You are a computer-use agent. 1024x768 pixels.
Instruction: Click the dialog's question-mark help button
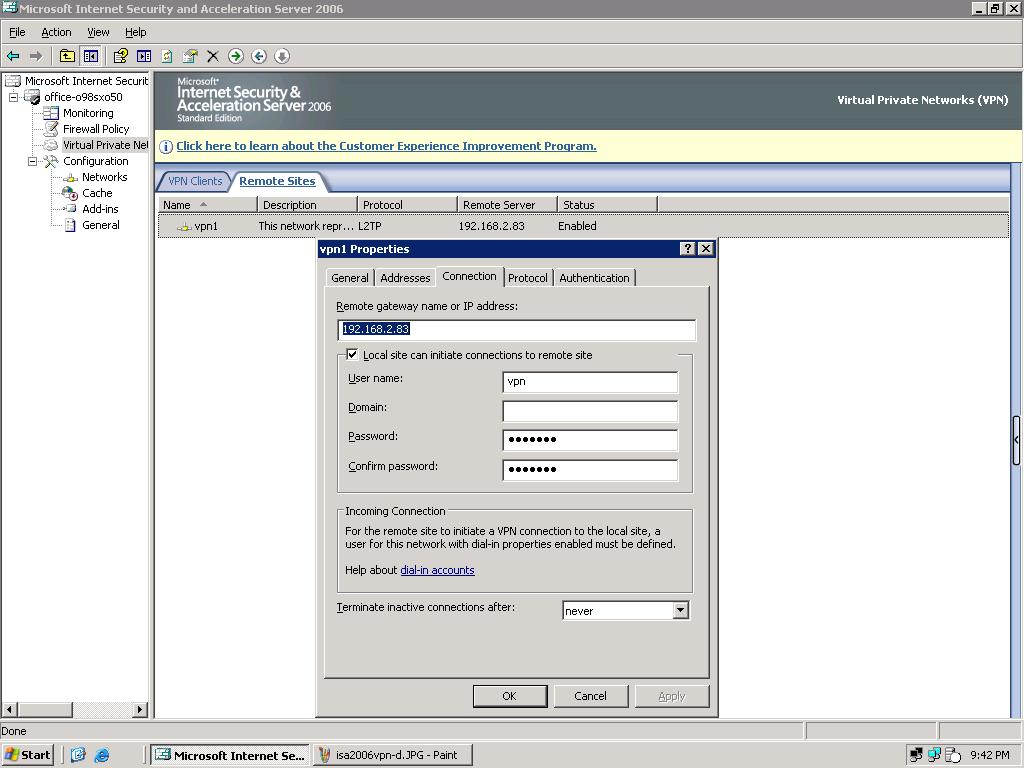688,249
